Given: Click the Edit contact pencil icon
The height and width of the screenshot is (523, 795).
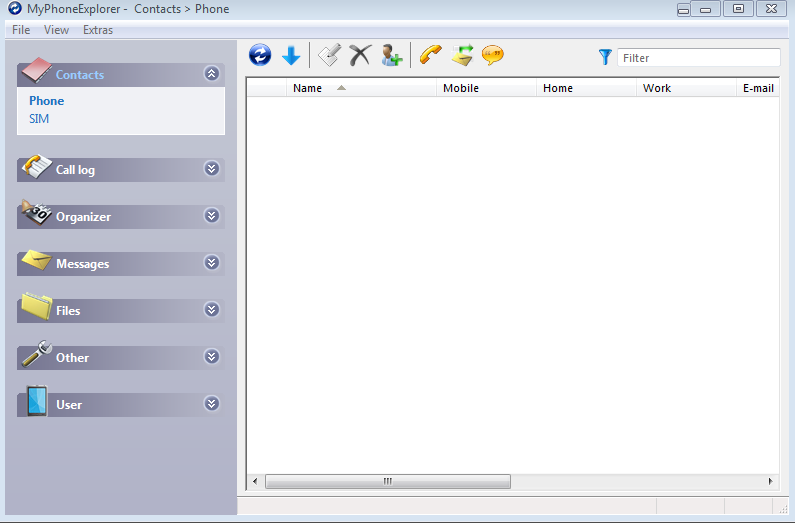Looking at the screenshot, I should (330, 55).
